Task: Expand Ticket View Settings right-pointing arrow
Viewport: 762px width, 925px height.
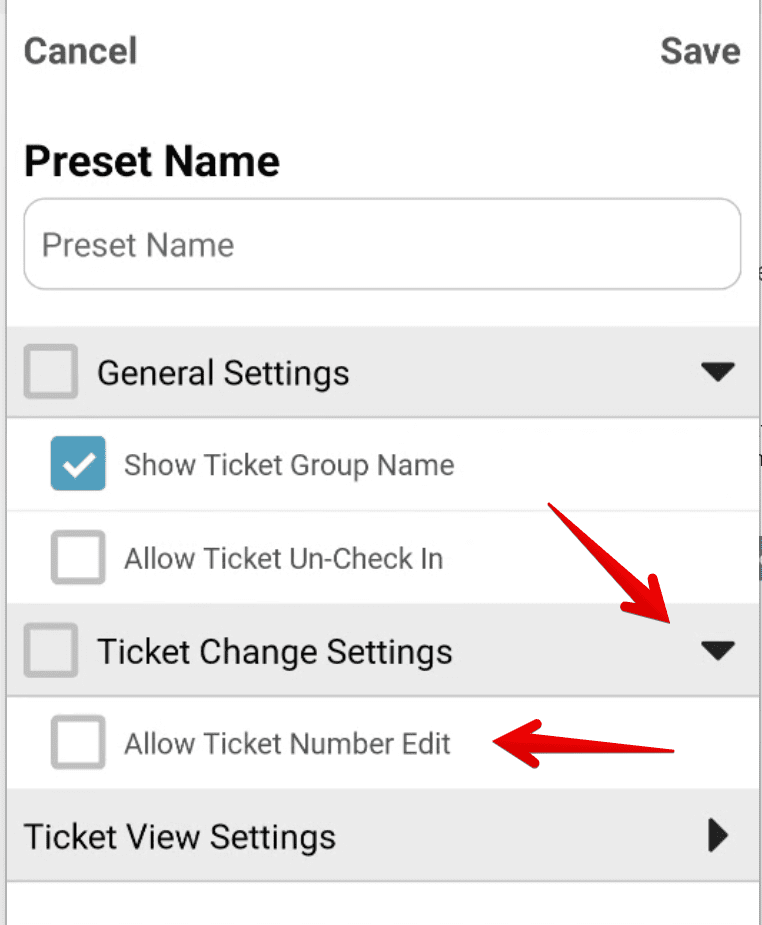Action: (x=718, y=835)
